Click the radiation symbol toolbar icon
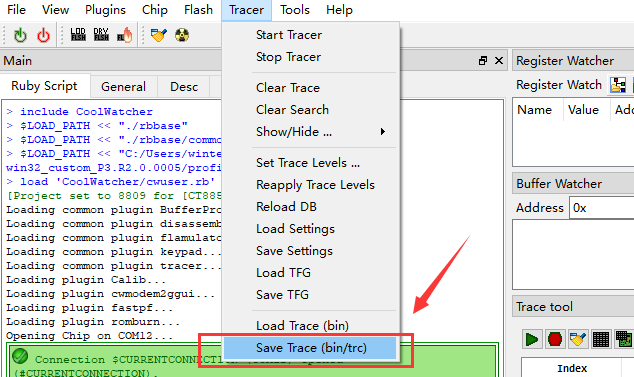The height and width of the screenshot is (377, 634). 182,35
